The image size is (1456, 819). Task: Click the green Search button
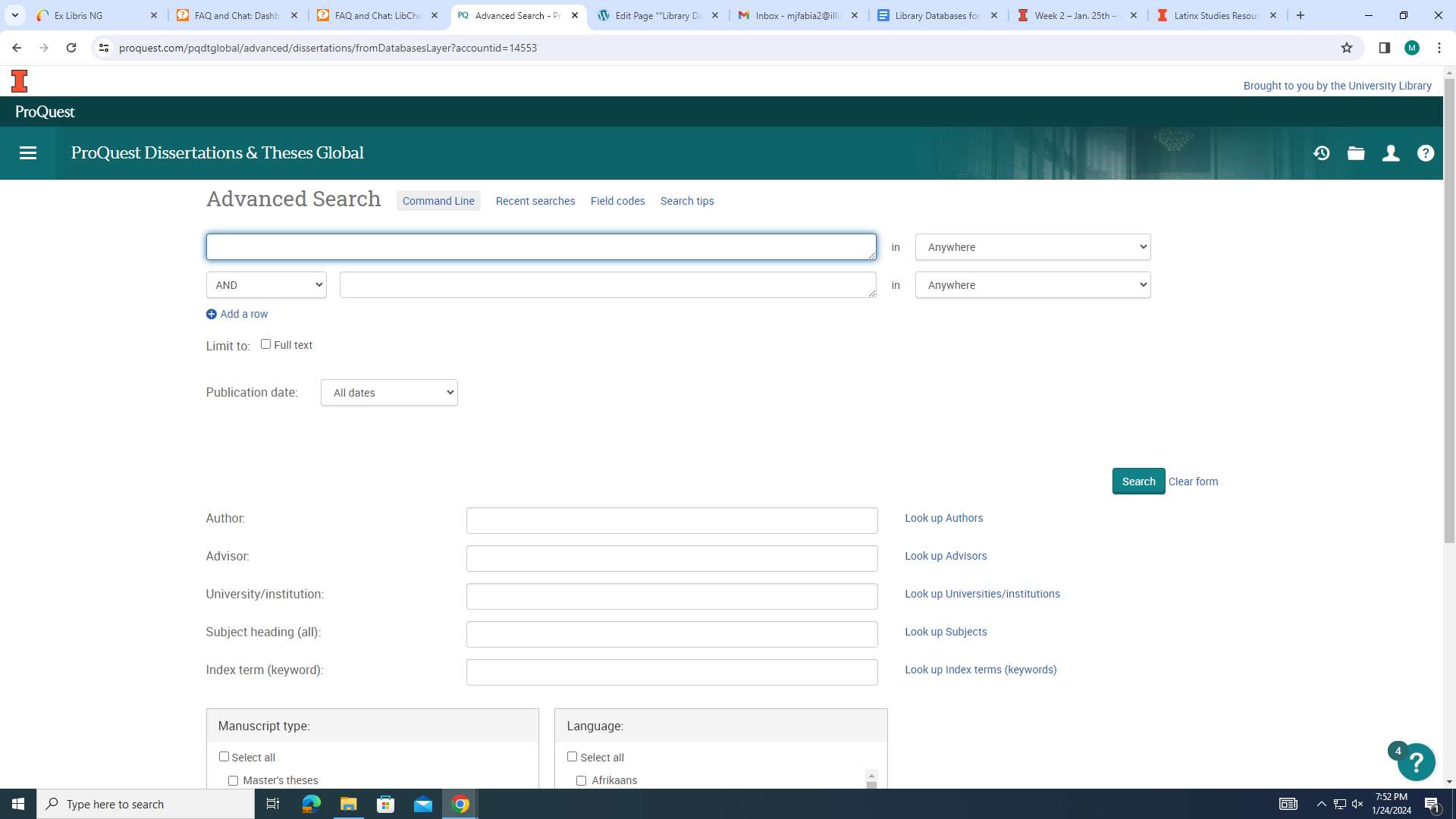pos(1138,482)
